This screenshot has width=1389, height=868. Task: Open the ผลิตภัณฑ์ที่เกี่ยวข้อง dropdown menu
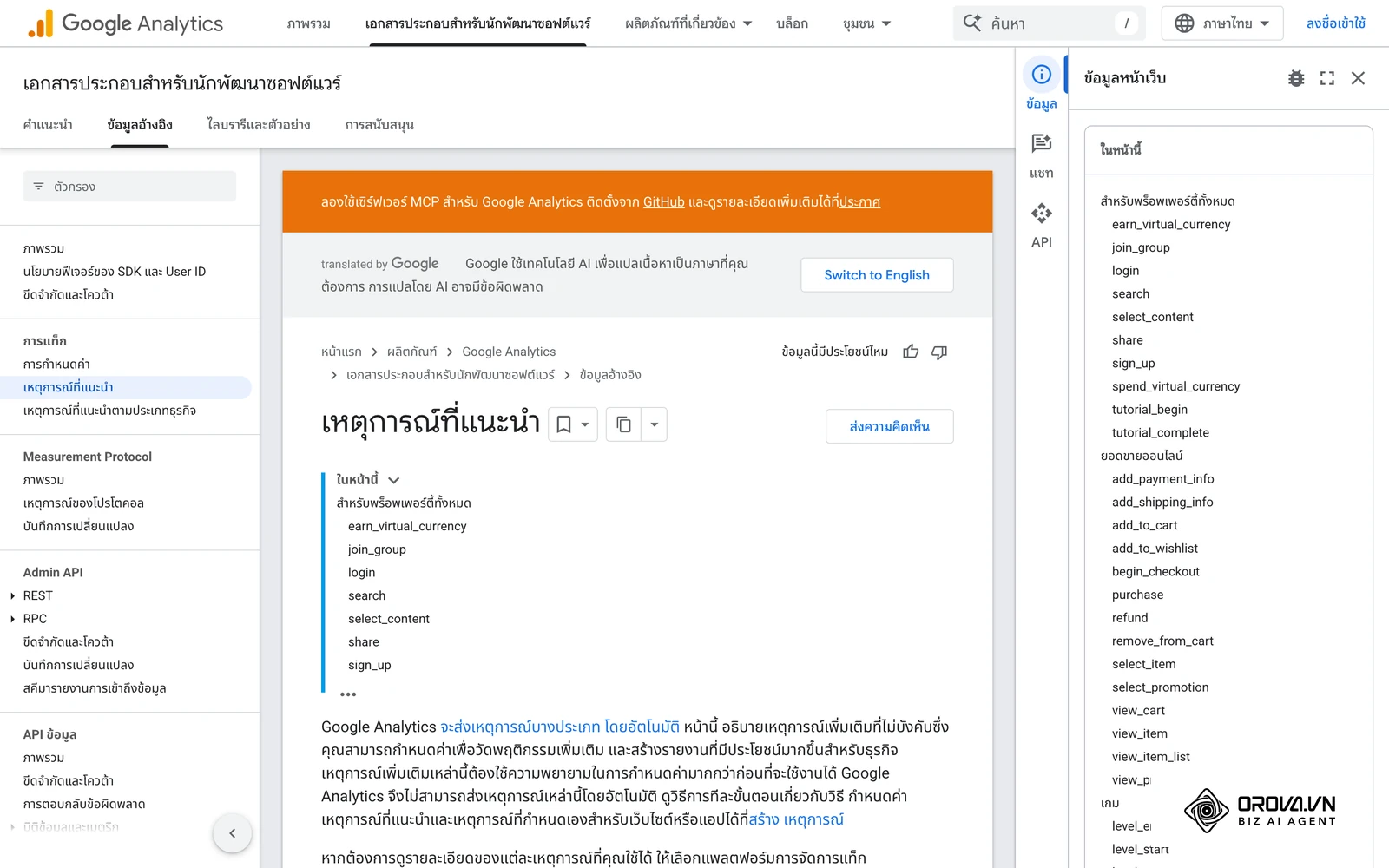(x=688, y=23)
